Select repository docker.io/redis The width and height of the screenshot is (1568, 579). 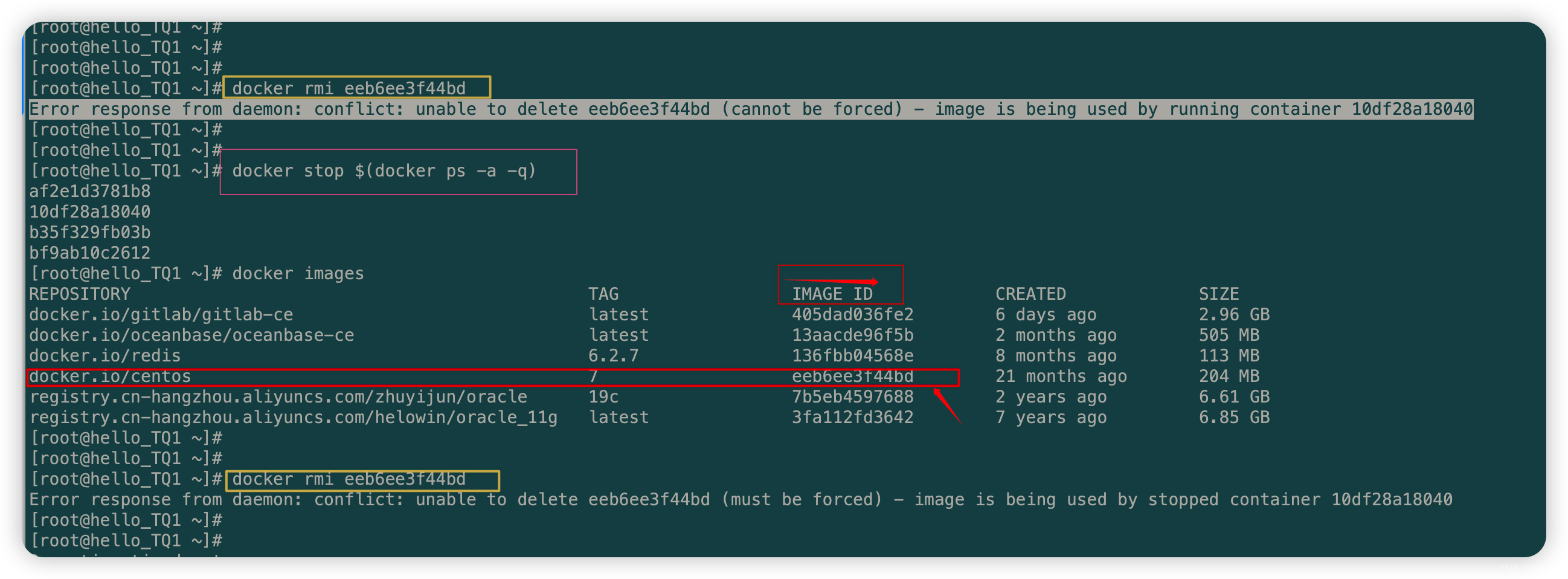[104, 356]
